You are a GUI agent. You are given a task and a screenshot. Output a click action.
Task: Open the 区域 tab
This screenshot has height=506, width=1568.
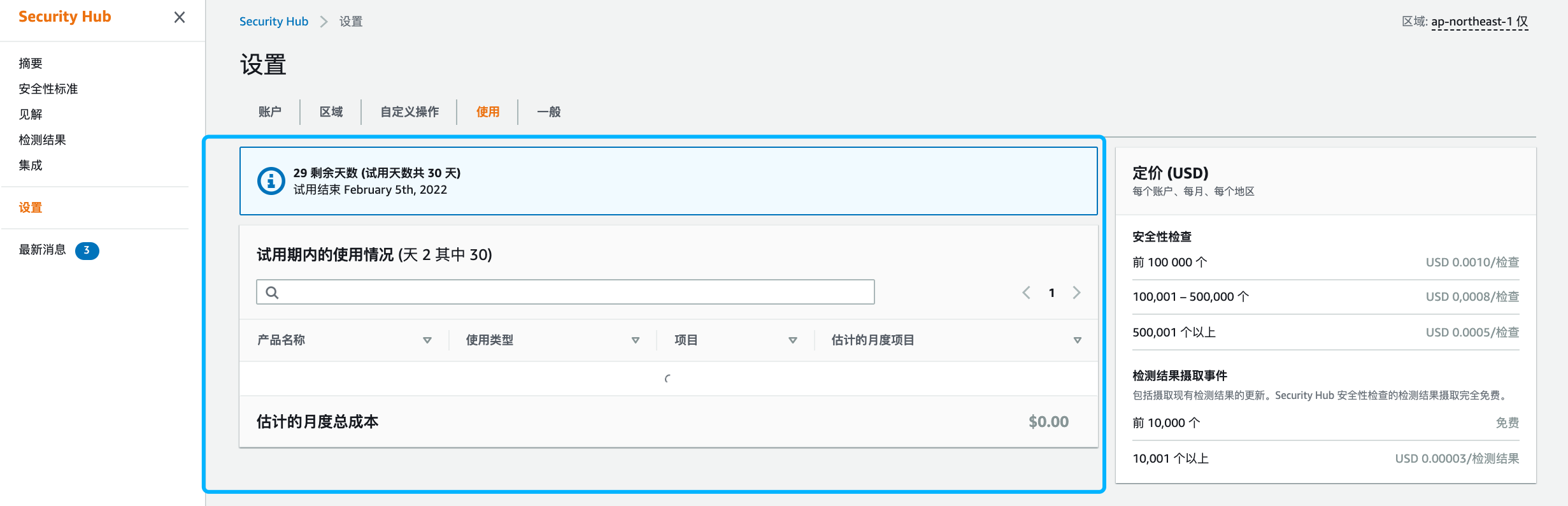click(x=331, y=112)
